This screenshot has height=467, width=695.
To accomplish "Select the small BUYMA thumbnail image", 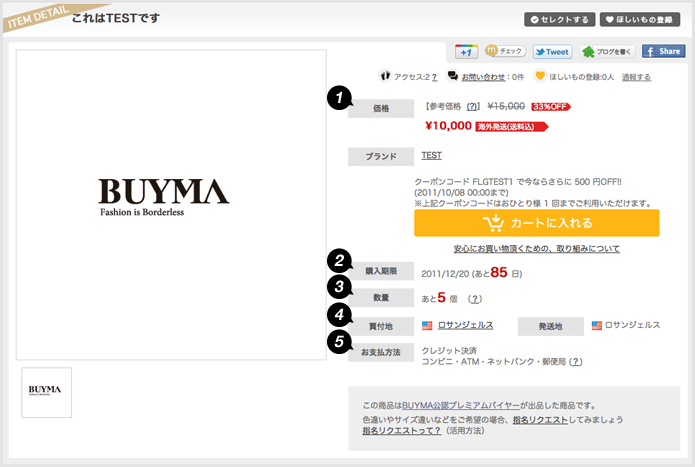I will (47, 393).
